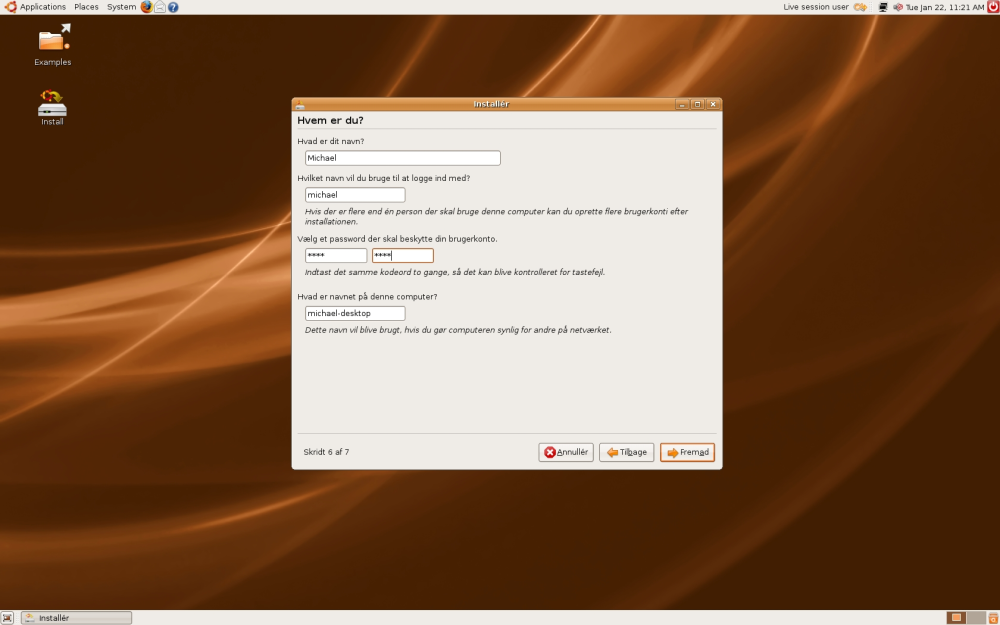Switch to the second workspace

click(x=975, y=618)
